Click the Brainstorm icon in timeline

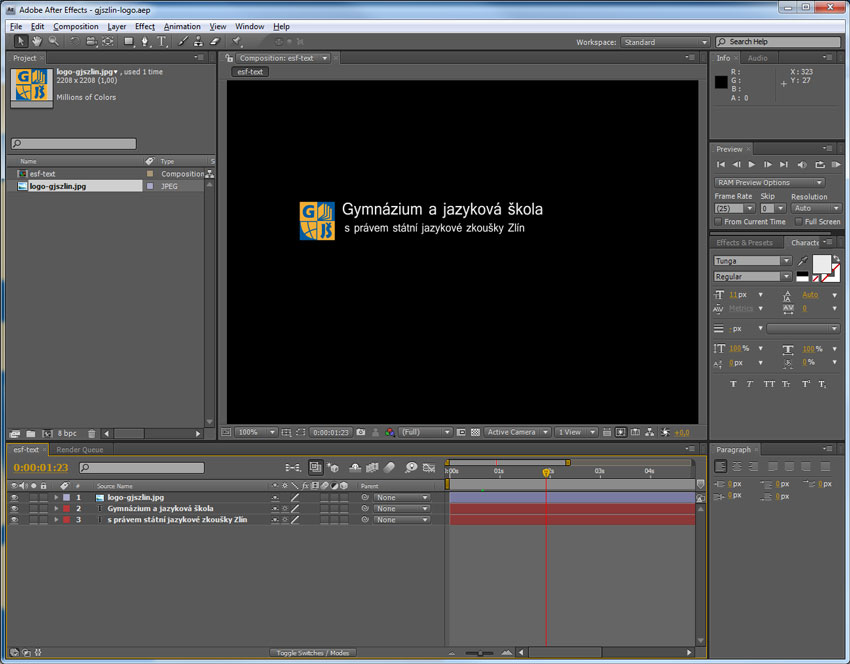pyautogui.click(x=411, y=467)
